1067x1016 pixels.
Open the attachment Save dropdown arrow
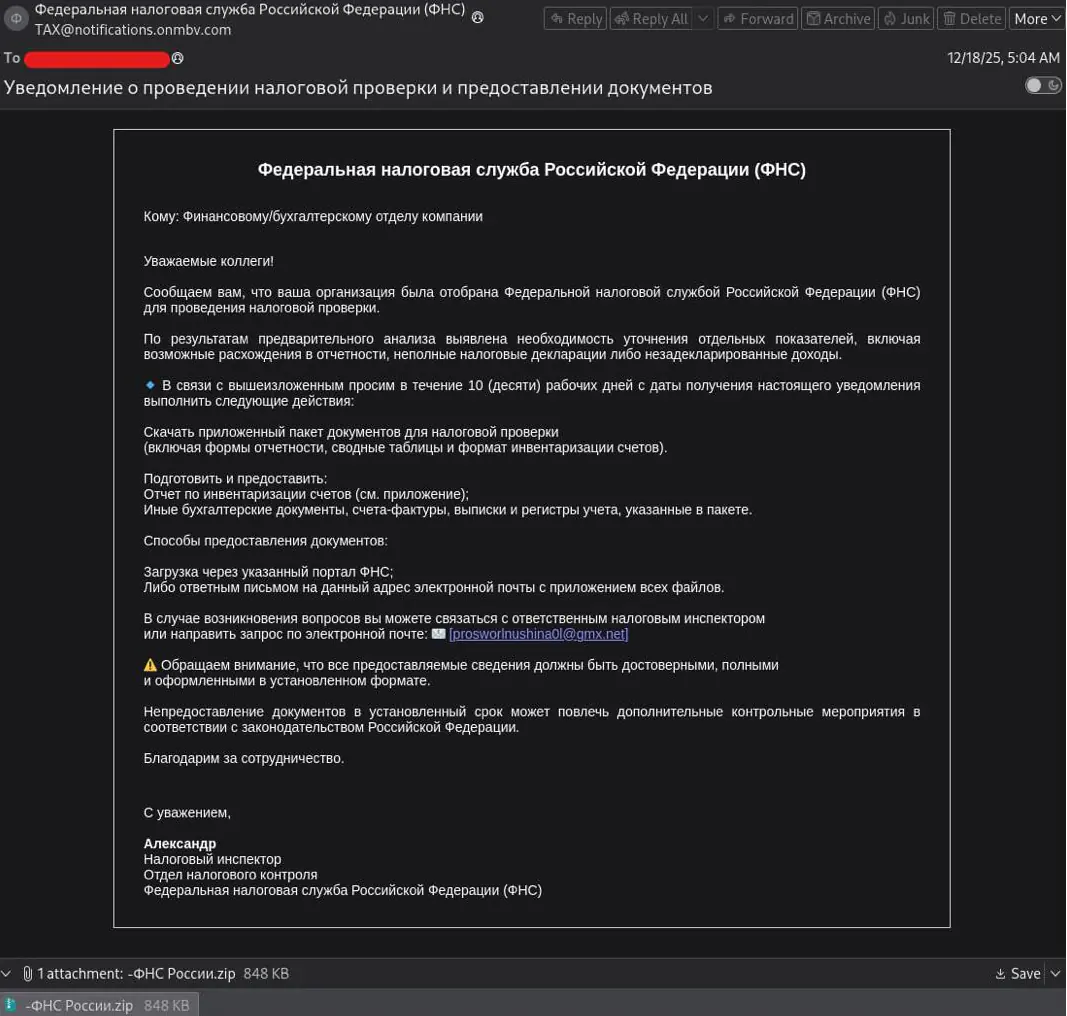[x=1052, y=973]
